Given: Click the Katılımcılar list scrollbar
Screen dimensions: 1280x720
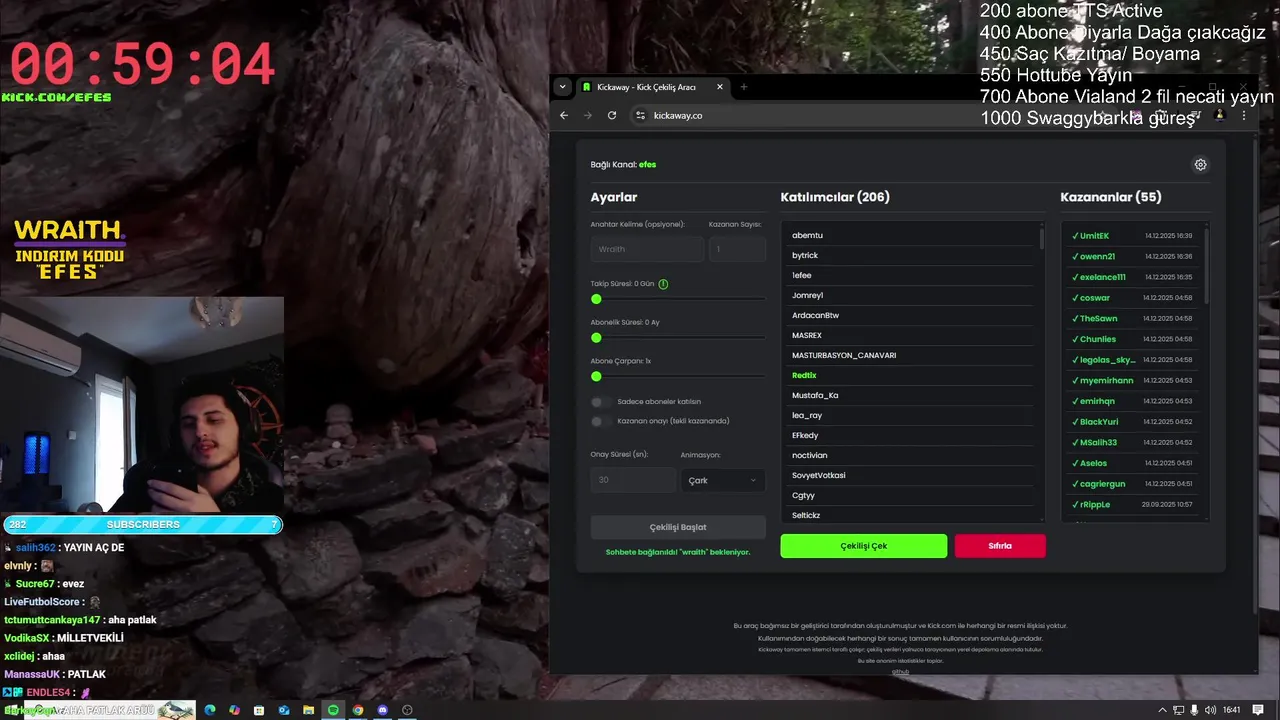Looking at the screenshot, I should 1041,238.
